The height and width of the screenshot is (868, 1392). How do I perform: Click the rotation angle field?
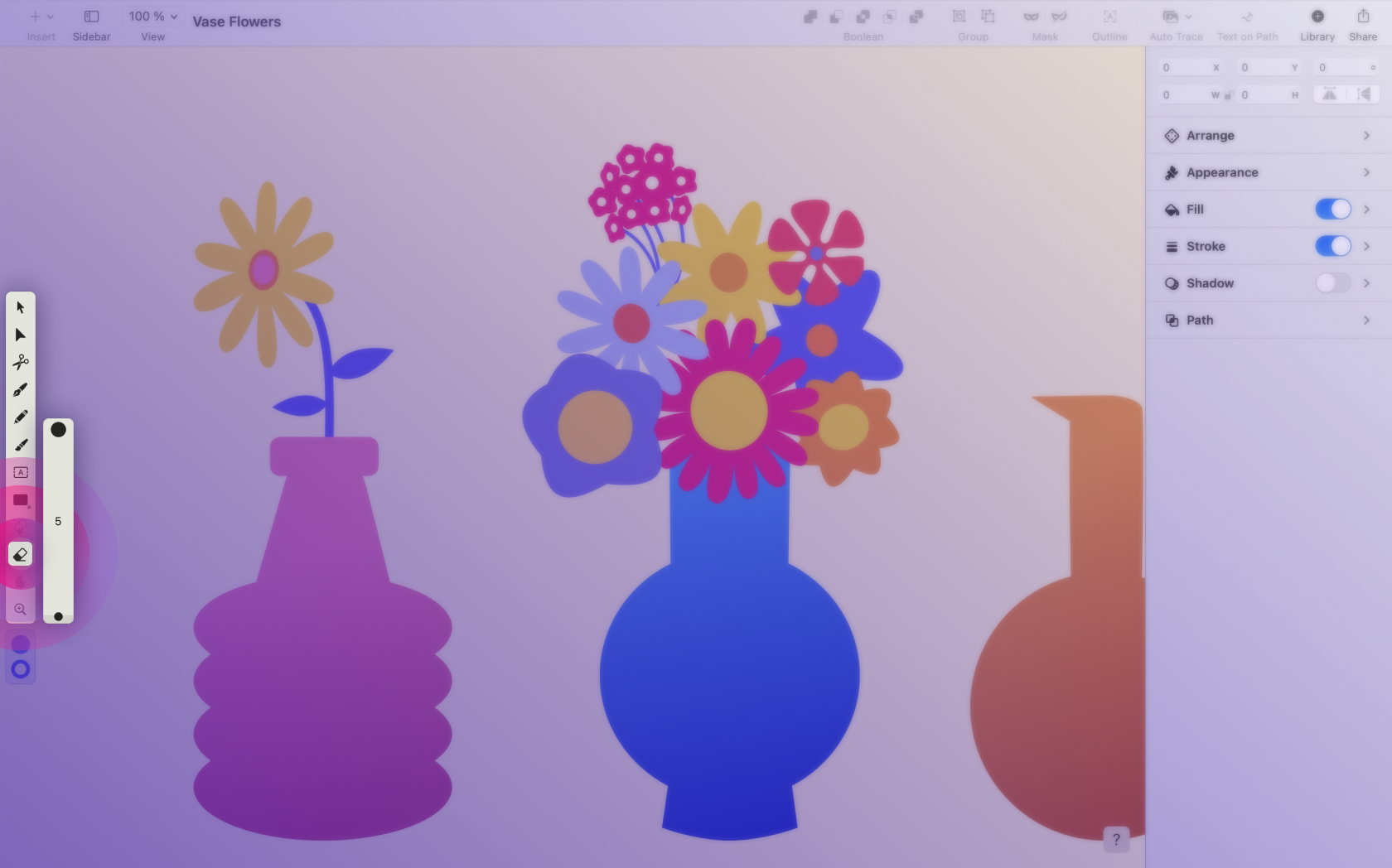click(1347, 68)
